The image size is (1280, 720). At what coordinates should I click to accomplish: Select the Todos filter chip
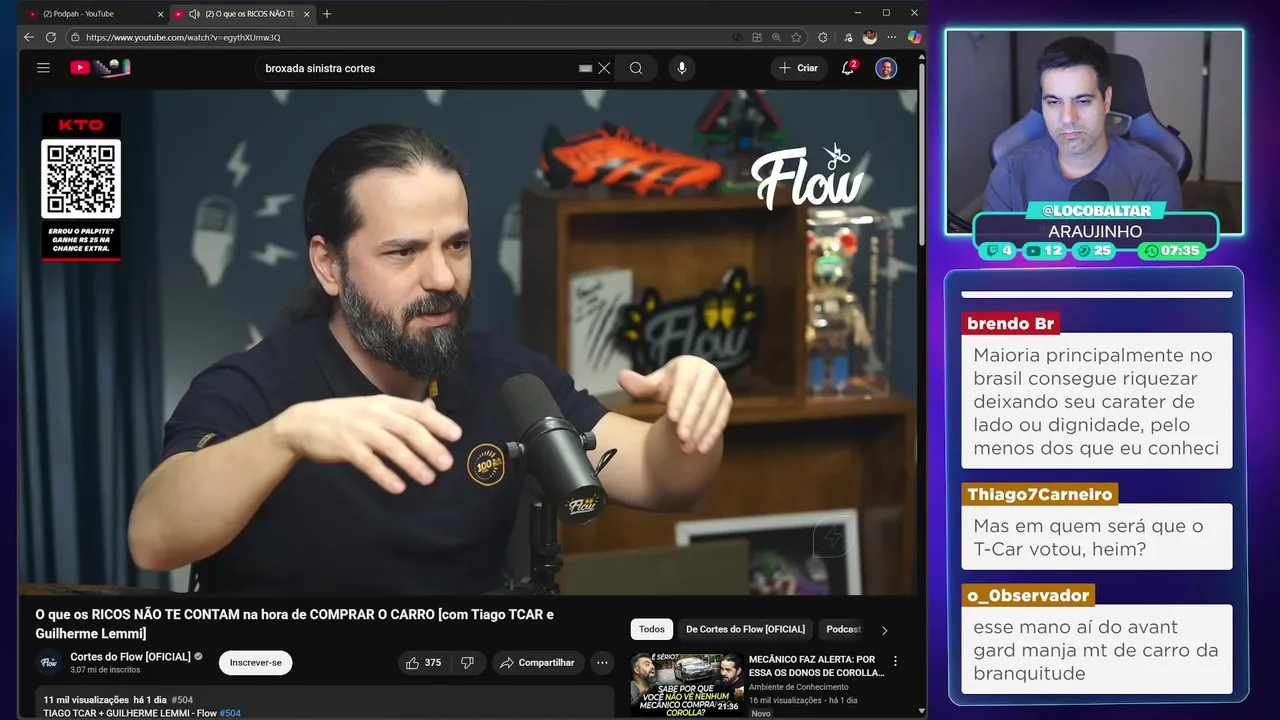652,629
